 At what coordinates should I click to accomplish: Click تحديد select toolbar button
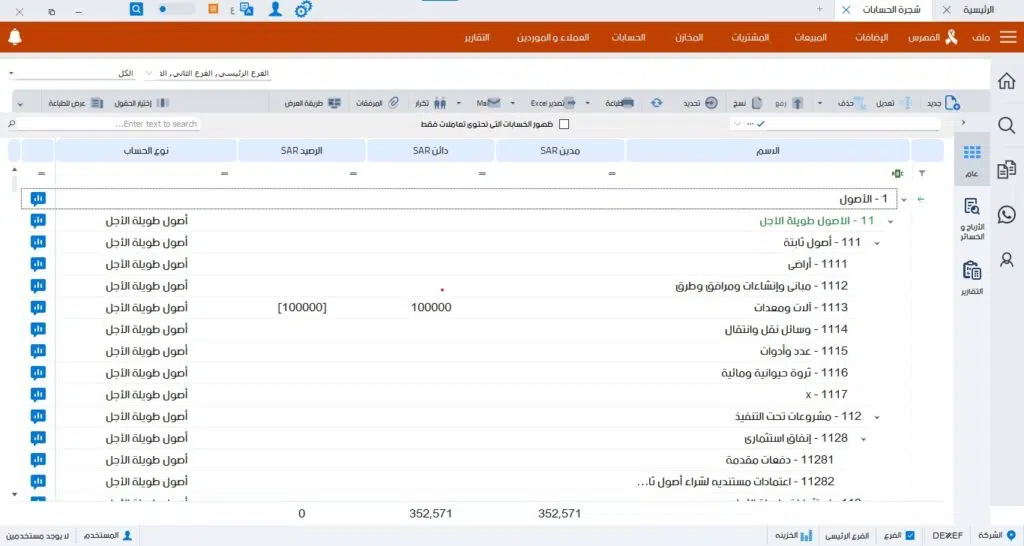pos(701,103)
